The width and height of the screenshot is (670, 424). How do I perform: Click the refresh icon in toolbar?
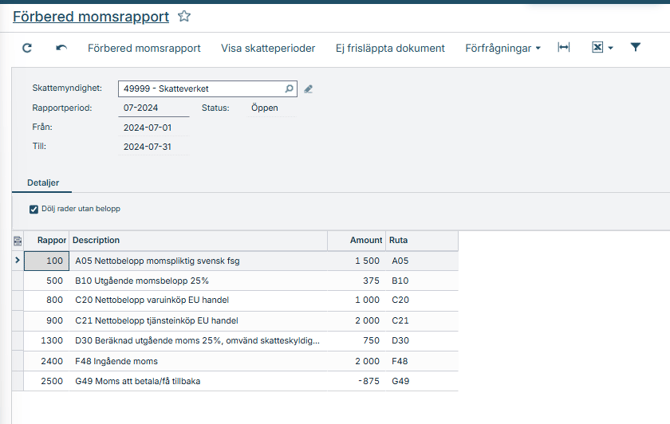click(27, 48)
